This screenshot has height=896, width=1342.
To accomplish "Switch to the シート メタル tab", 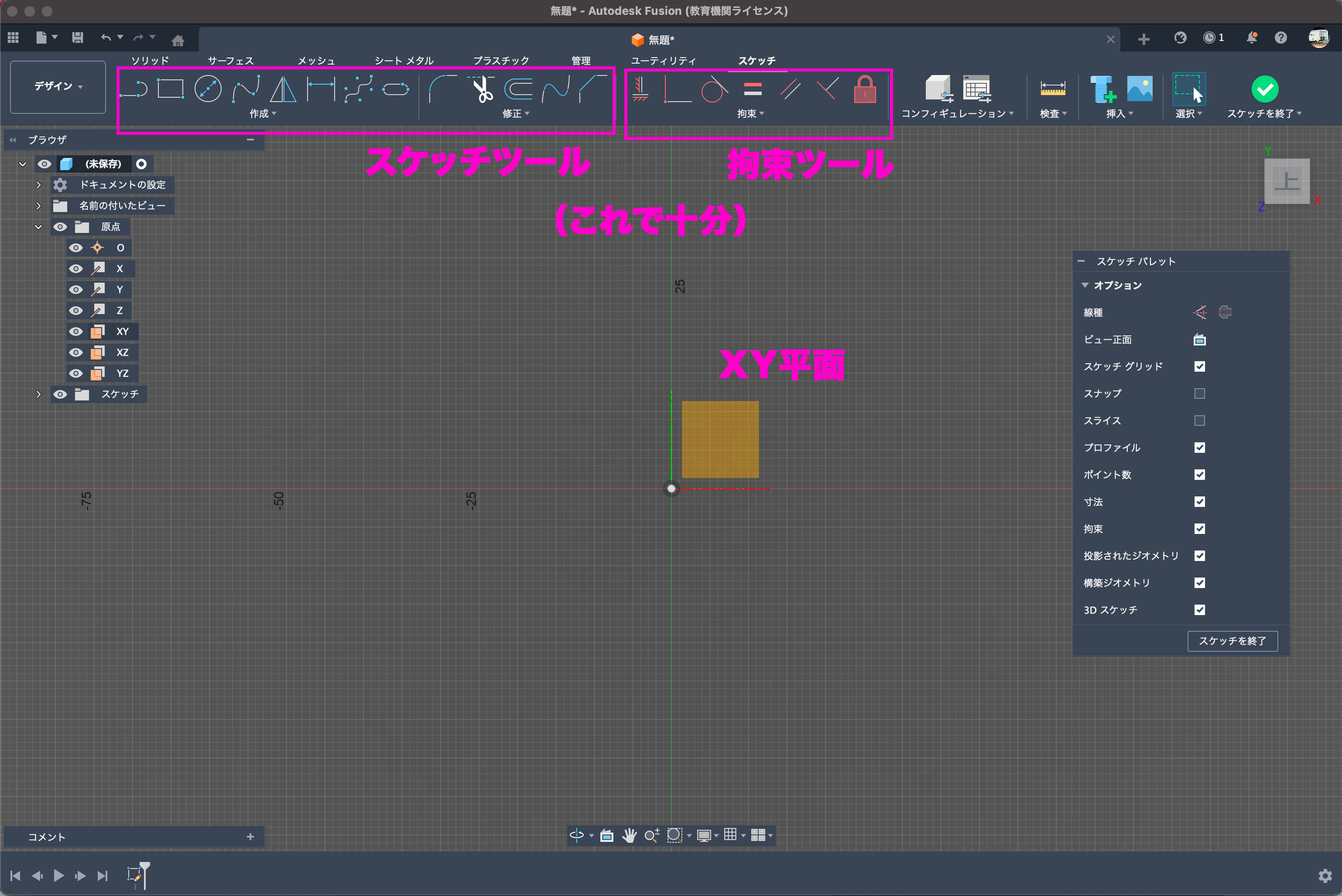I will pos(404,61).
